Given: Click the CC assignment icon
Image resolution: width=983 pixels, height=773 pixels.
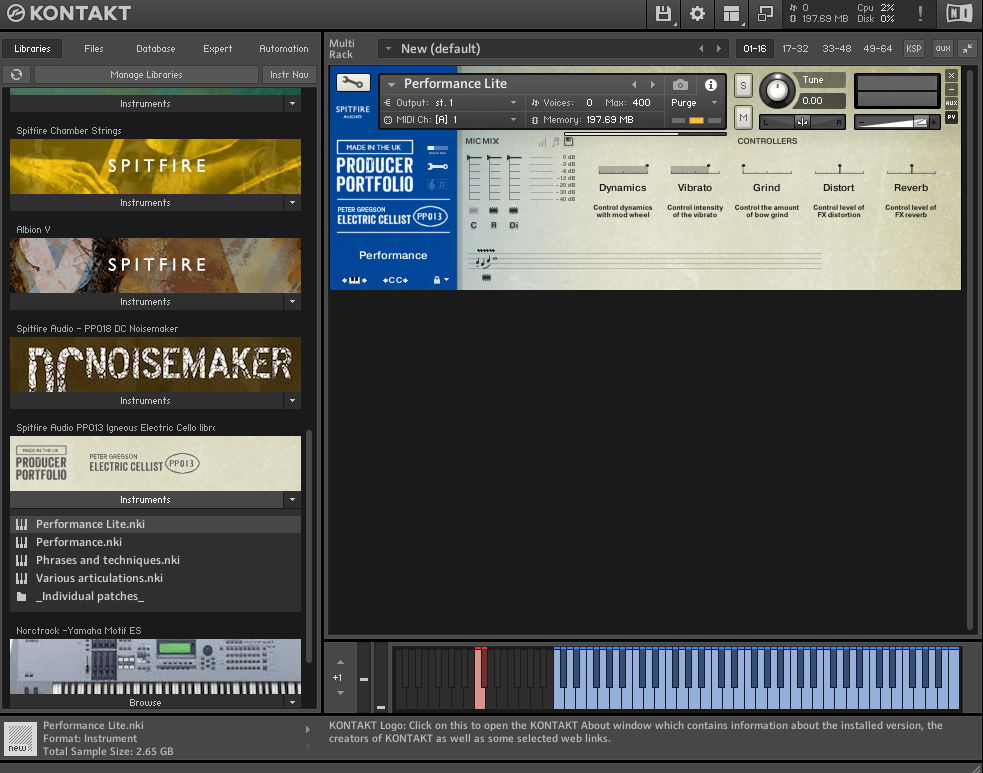Looking at the screenshot, I should point(396,280).
